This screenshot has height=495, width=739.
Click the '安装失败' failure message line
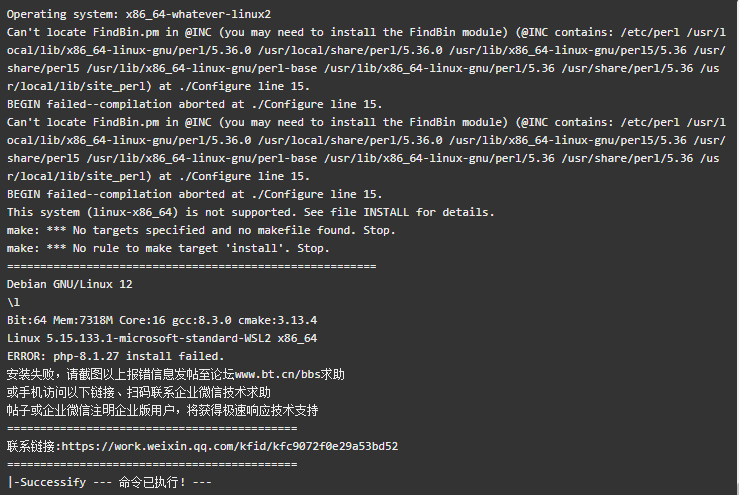175,374
